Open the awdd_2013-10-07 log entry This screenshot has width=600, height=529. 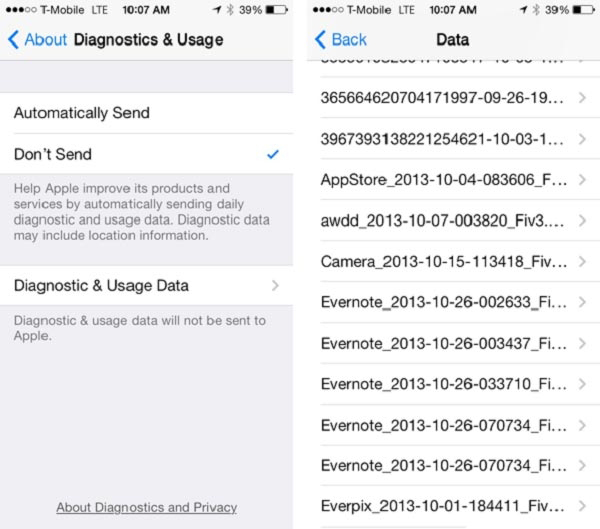click(453, 221)
